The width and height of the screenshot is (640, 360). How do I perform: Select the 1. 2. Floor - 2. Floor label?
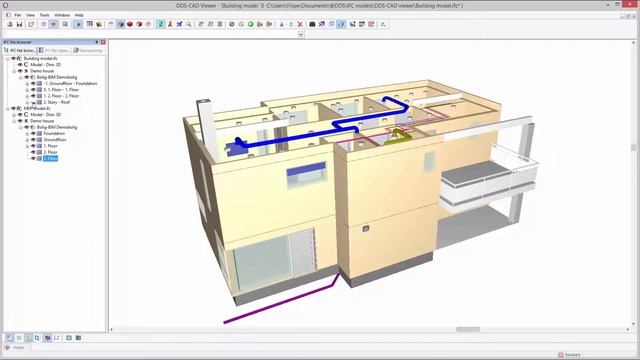point(61,96)
